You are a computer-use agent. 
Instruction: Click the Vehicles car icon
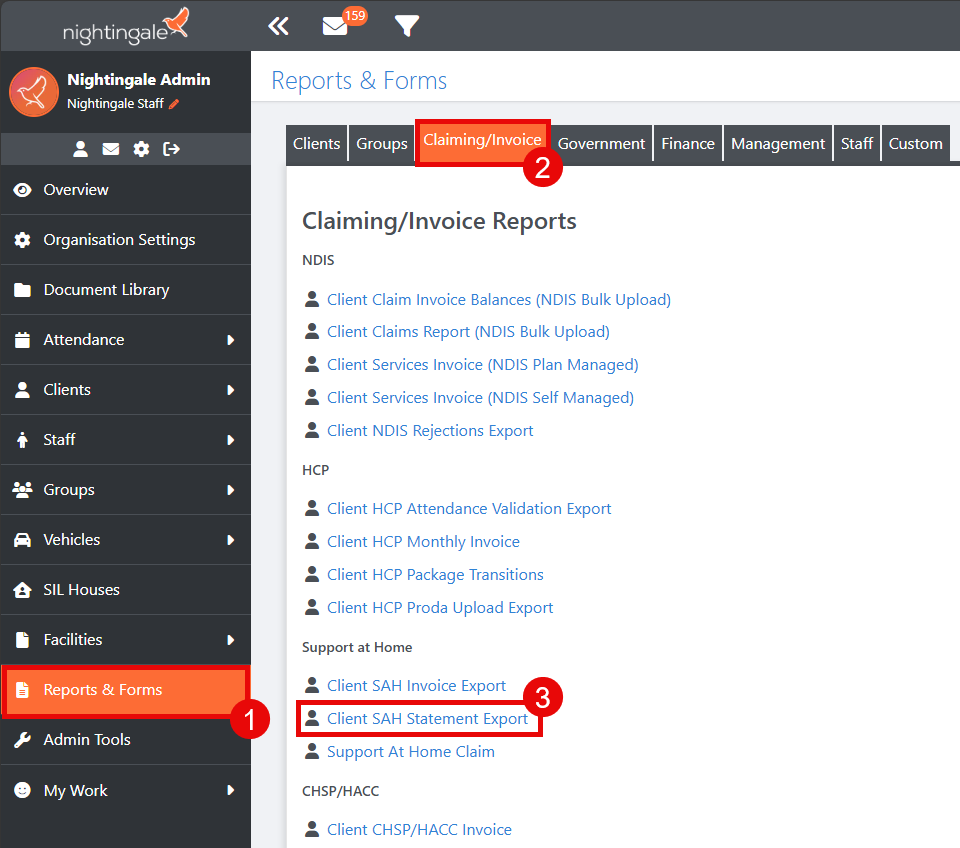point(23,539)
